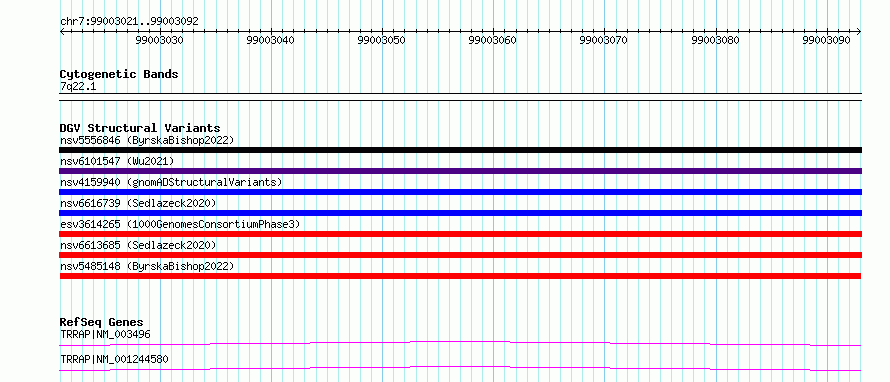Click ruler tick label 99003030
Image resolution: width=890 pixels, height=382 pixels.
click(160, 41)
